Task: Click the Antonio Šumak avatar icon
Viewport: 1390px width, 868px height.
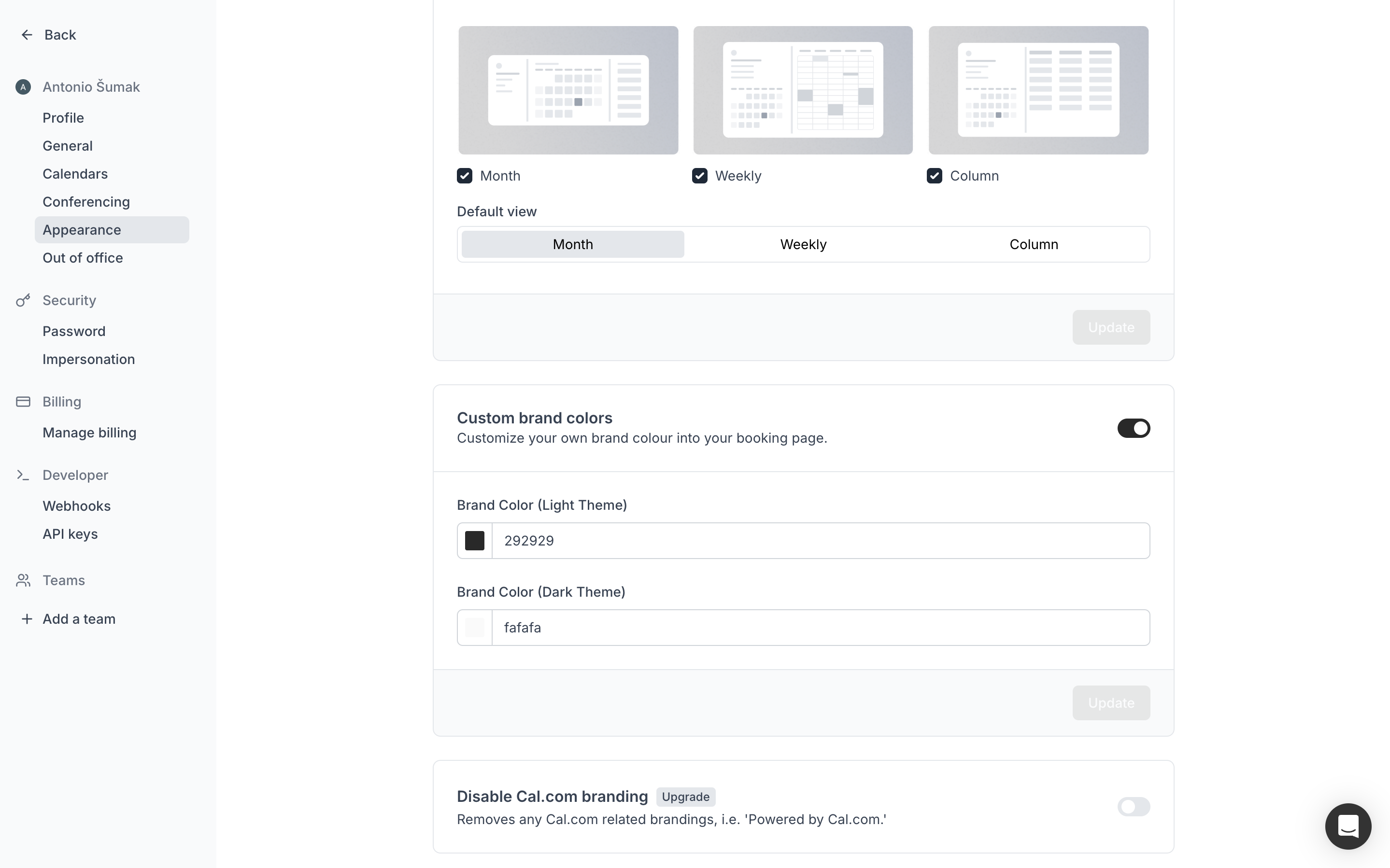Action: click(23, 87)
